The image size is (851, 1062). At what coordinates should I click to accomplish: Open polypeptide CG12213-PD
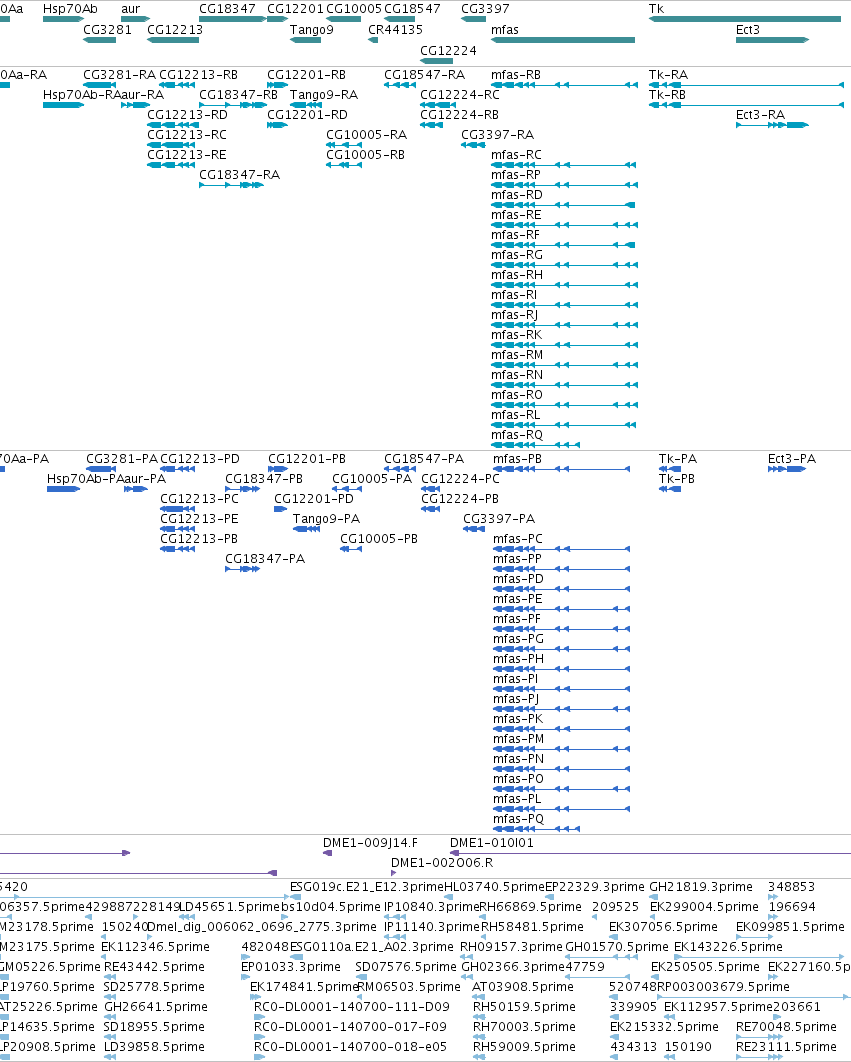[x=200, y=459]
